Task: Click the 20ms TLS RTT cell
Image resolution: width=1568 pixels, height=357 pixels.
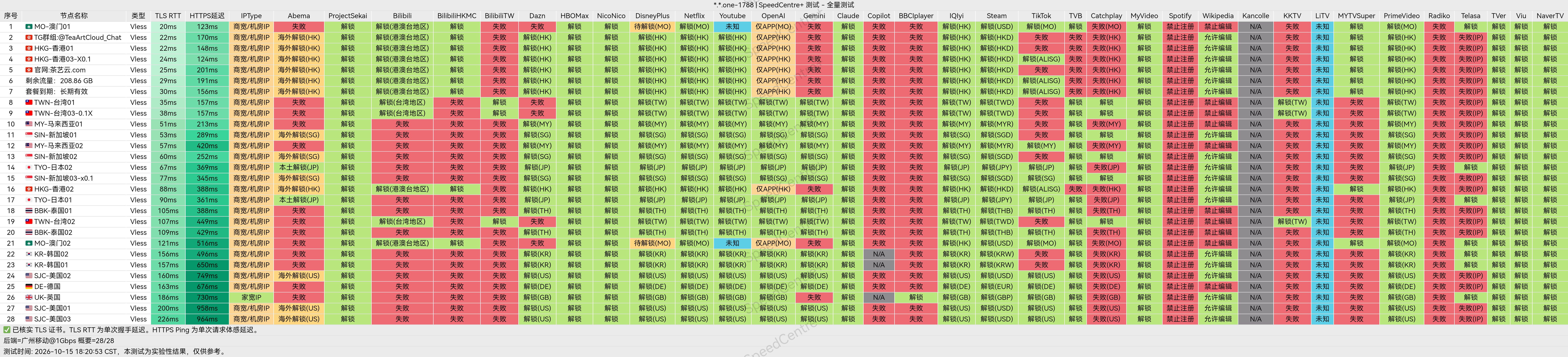Action: [168, 27]
